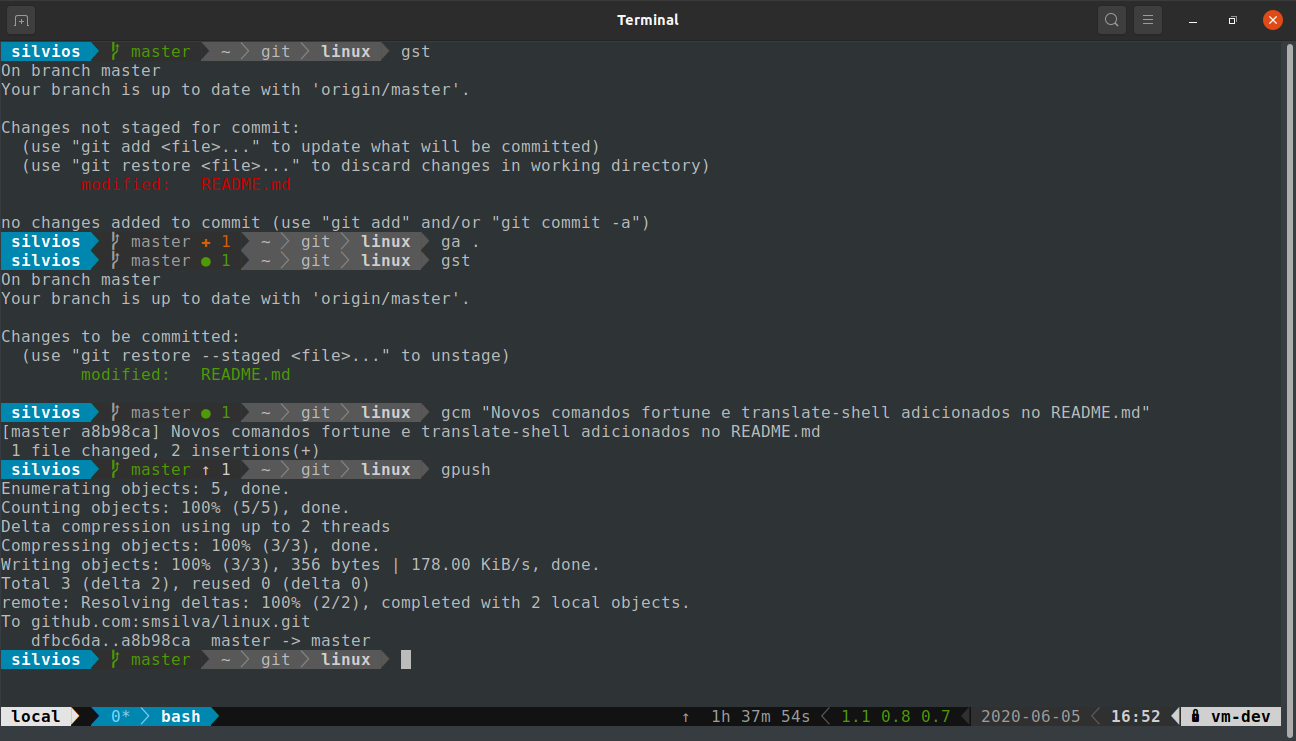The height and width of the screenshot is (741, 1296).
Task: Click the 'git restore --staged' hint line
Action: [x=266, y=356]
